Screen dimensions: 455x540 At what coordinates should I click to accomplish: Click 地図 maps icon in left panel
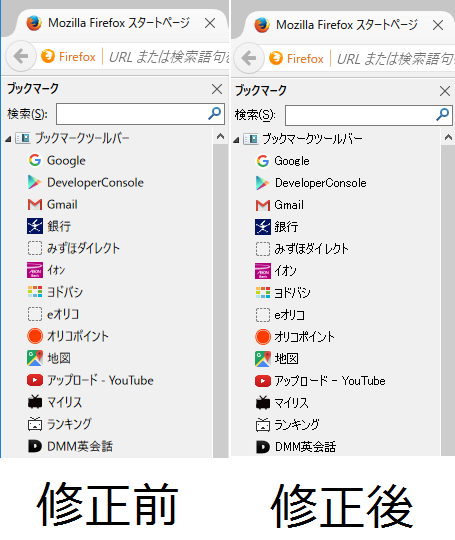tap(35, 358)
